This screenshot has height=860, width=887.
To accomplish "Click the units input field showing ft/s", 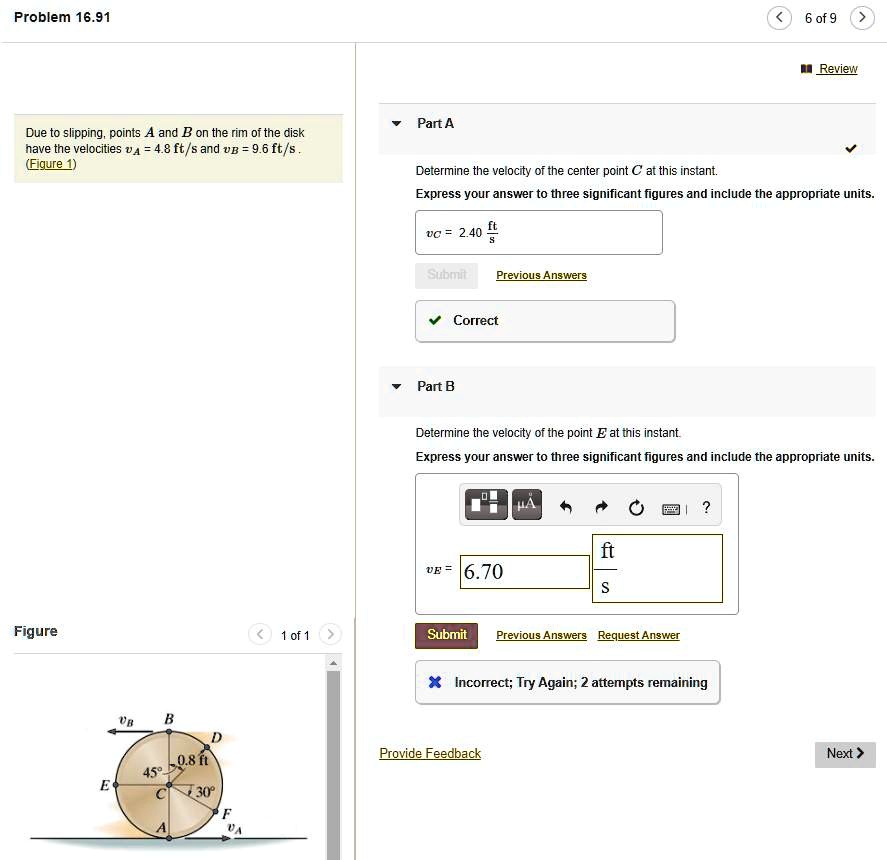I will click(657, 569).
